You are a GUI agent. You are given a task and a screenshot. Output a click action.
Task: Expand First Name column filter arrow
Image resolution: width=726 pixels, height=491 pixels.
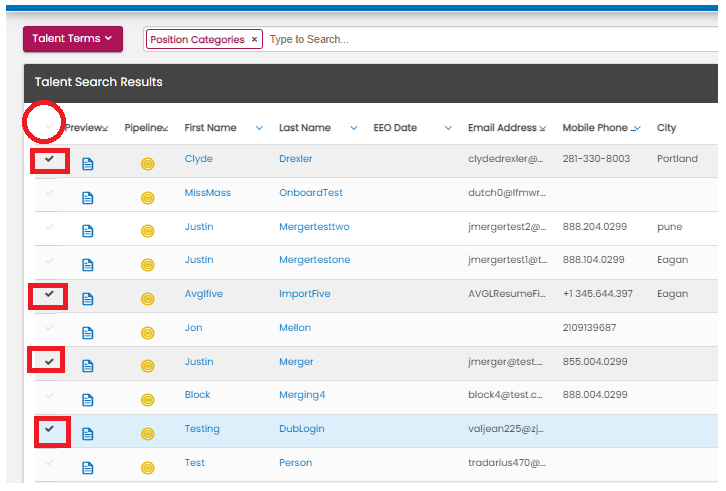click(259, 128)
